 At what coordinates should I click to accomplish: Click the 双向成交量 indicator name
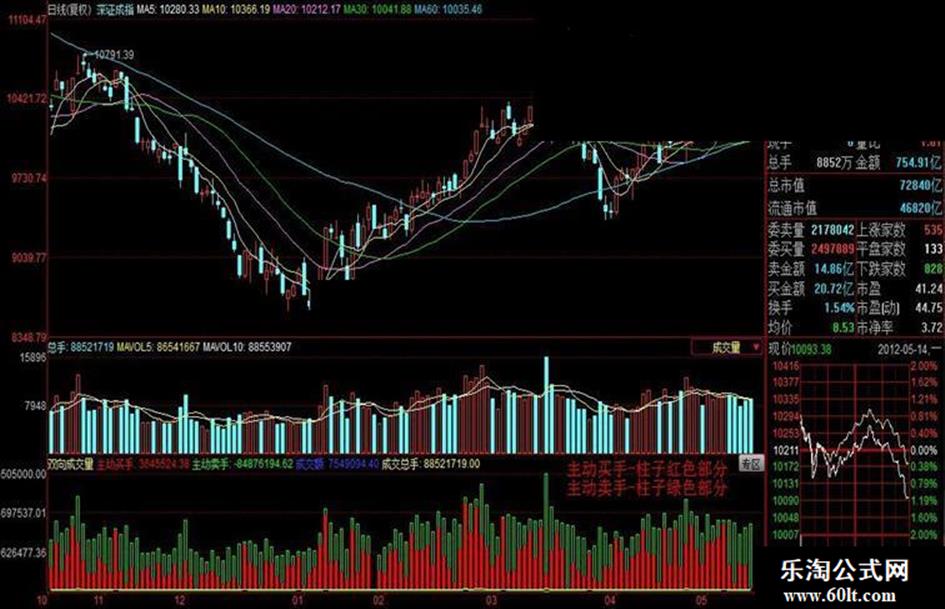(x=71, y=464)
